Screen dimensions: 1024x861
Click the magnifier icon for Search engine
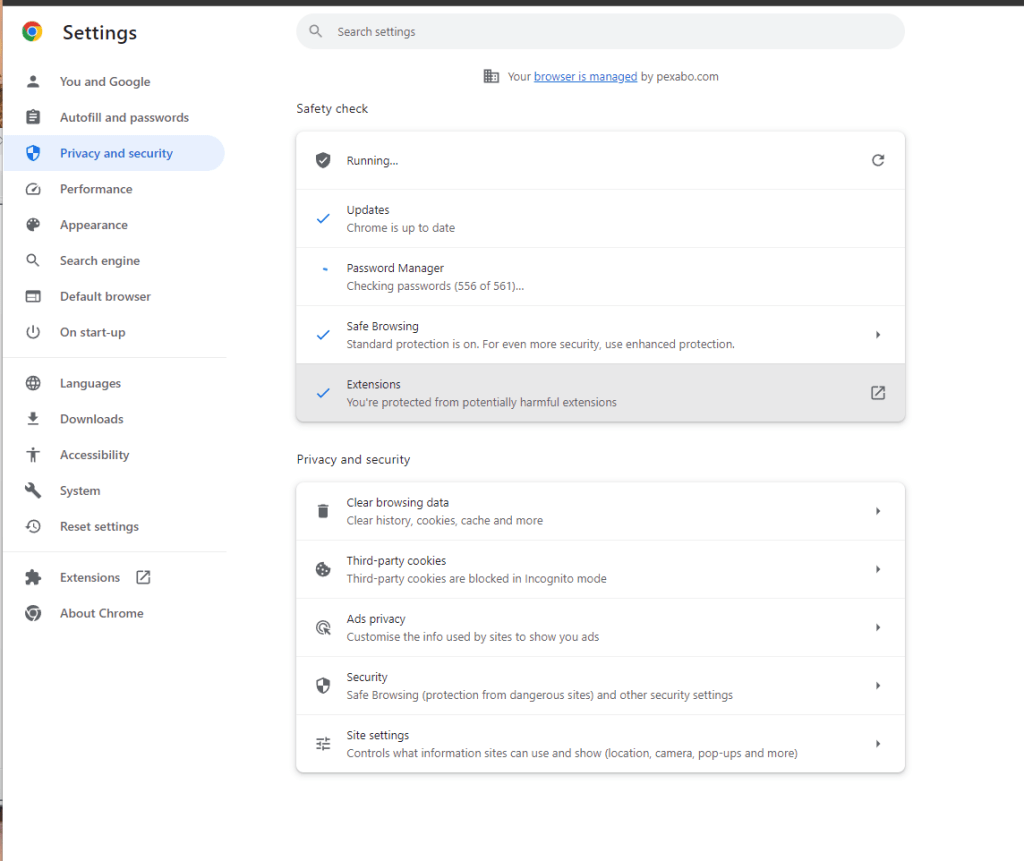33,261
